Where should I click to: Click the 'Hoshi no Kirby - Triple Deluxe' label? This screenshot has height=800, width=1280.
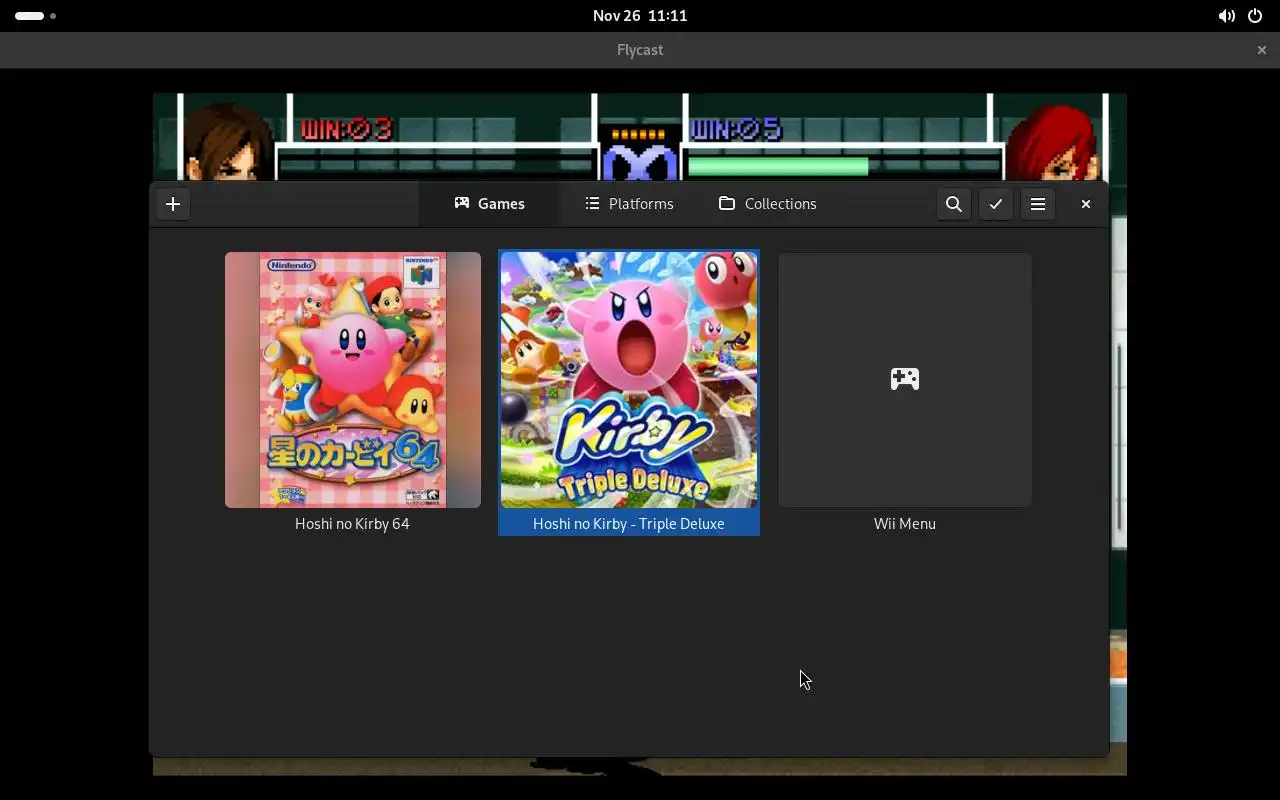click(x=629, y=524)
